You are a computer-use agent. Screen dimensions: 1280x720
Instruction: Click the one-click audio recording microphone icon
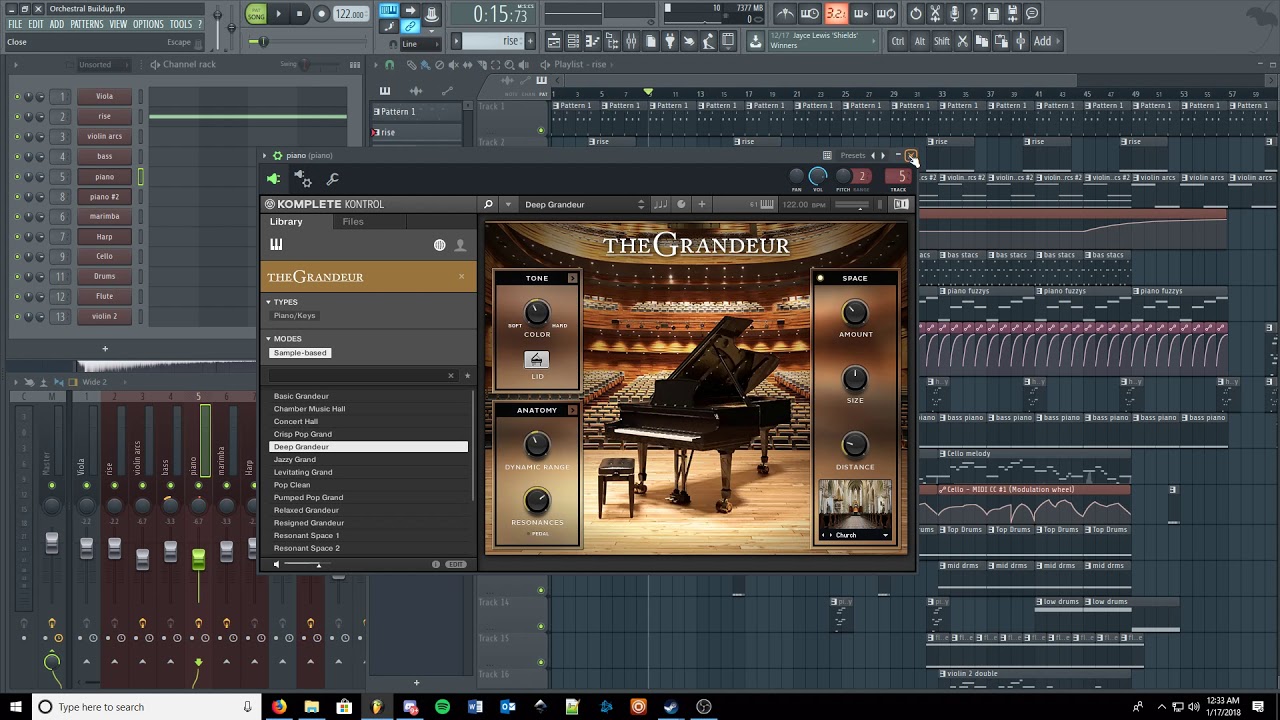click(954, 14)
